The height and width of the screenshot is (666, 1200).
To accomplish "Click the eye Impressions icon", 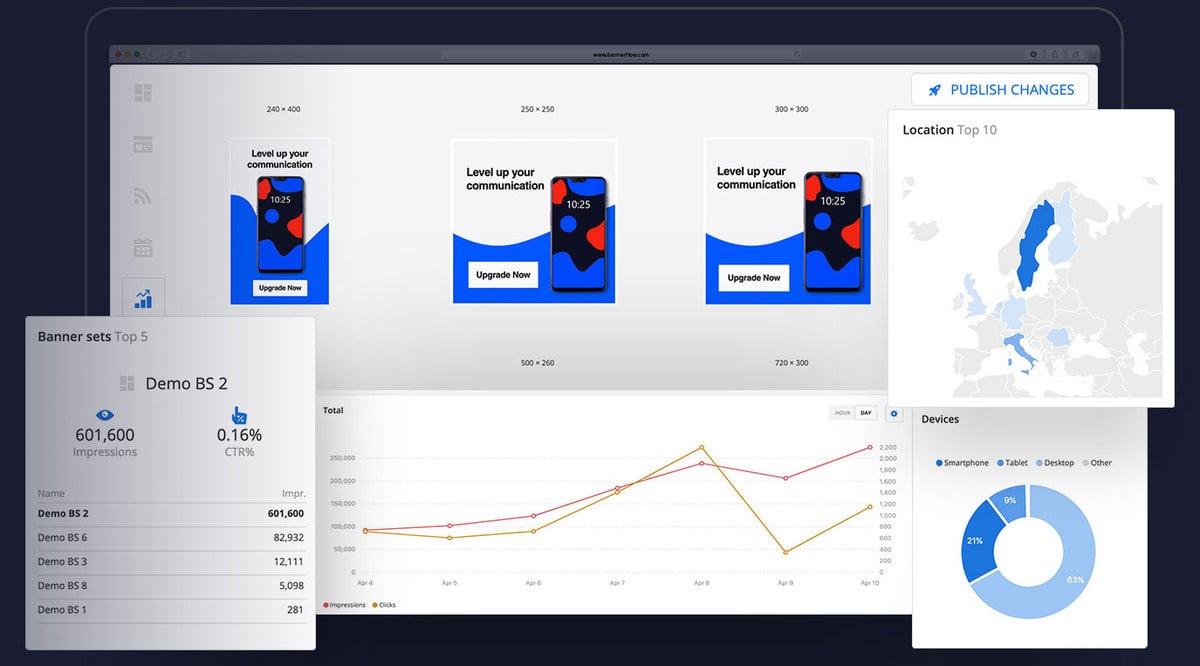I will pyautogui.click(x=105, y=414).
